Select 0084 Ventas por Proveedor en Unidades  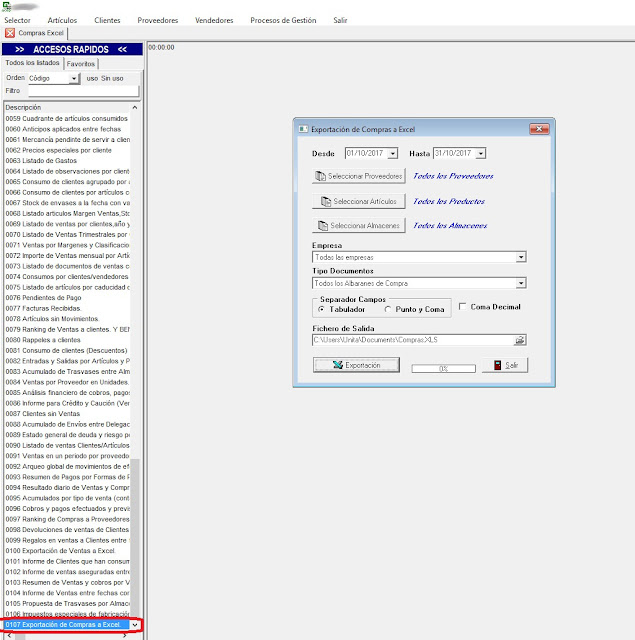pos(67,382)
